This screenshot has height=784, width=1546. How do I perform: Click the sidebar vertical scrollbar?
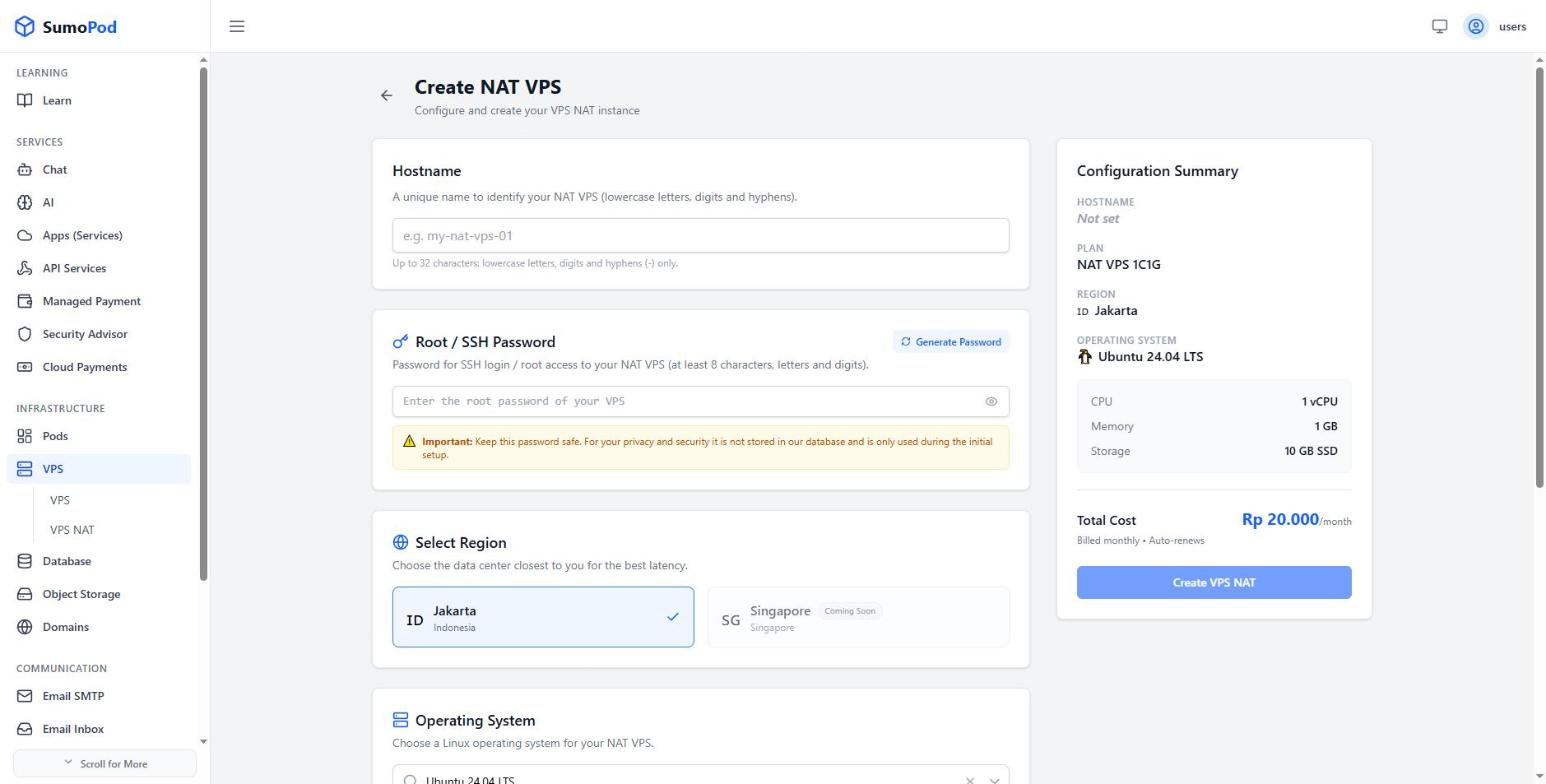[x=204, y=324]
